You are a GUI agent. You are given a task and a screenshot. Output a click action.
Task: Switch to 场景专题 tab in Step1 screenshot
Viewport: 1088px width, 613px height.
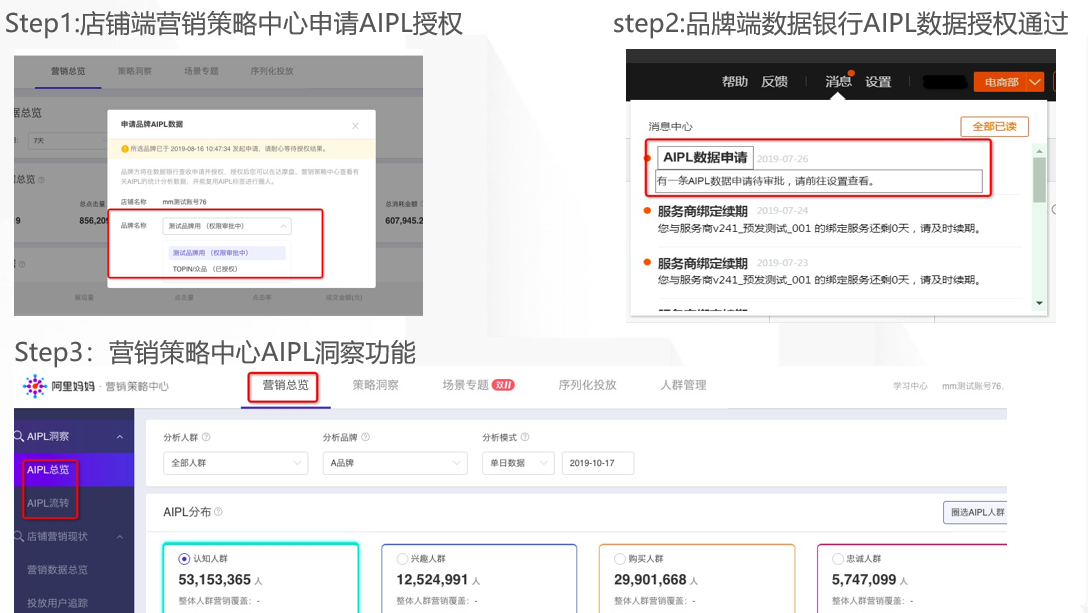click(201, 71)
